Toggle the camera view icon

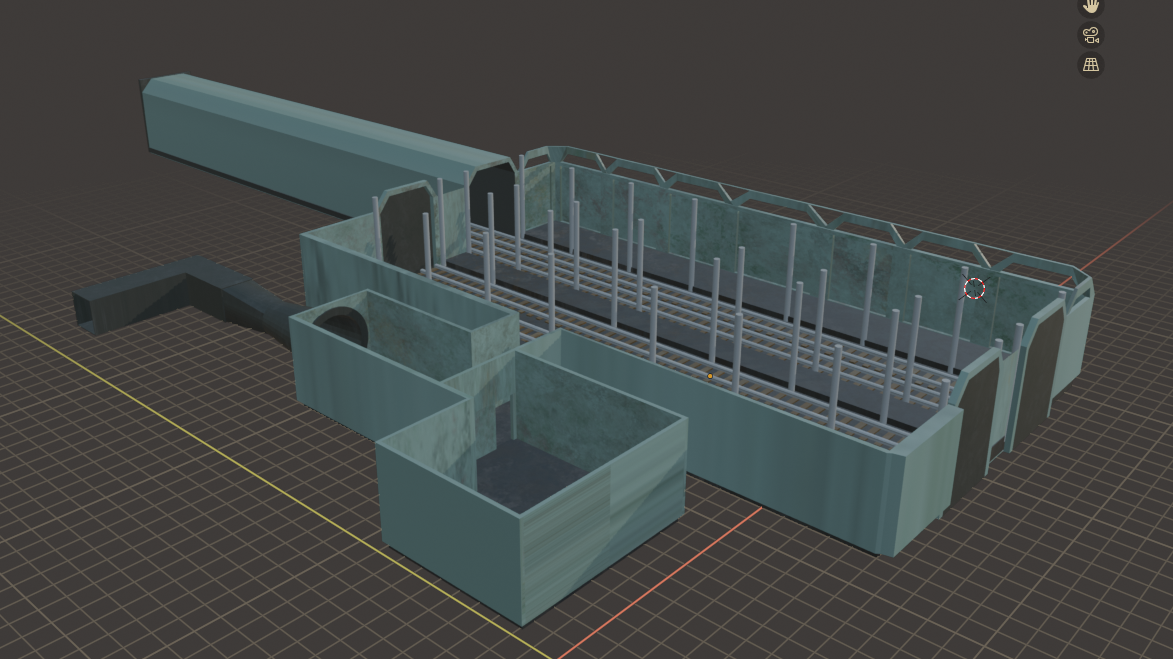[1091, 35]
